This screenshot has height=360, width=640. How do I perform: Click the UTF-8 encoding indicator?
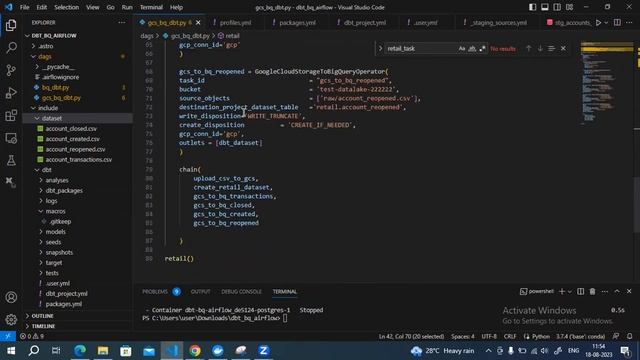point(489,336)
